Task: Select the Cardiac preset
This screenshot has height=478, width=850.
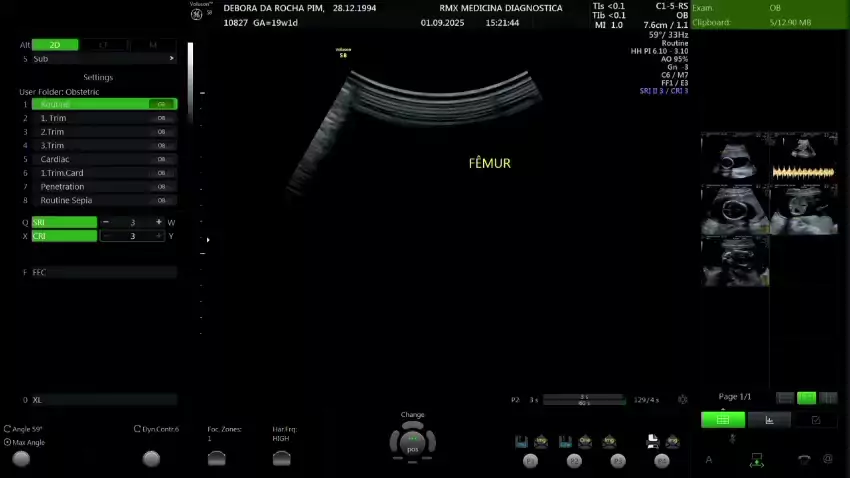Action: click(x=100, y=159)
